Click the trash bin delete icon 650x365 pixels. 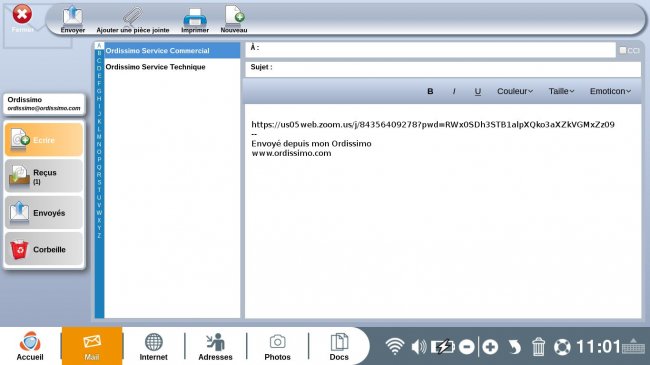coord(538,347)
